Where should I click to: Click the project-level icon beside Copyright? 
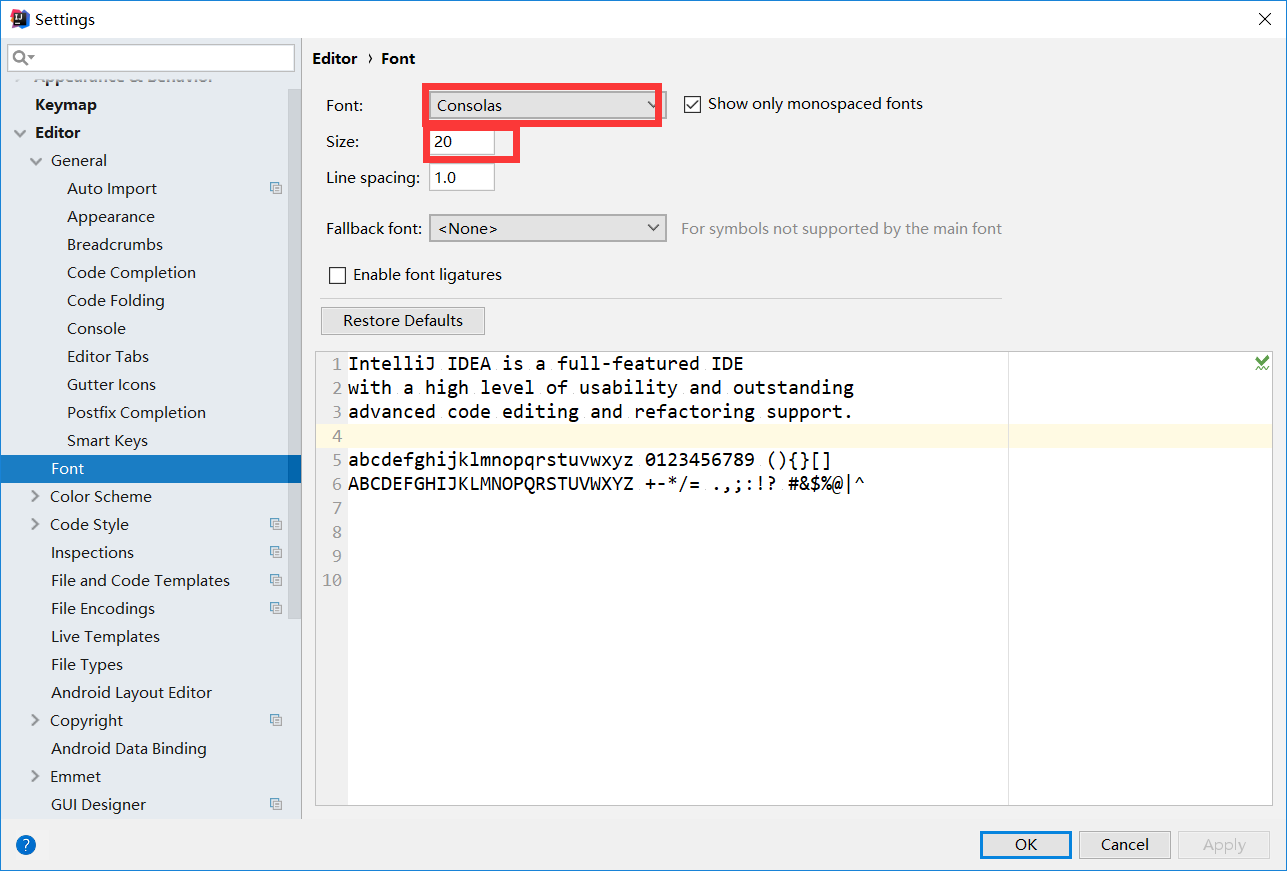(x=276, y=720)
